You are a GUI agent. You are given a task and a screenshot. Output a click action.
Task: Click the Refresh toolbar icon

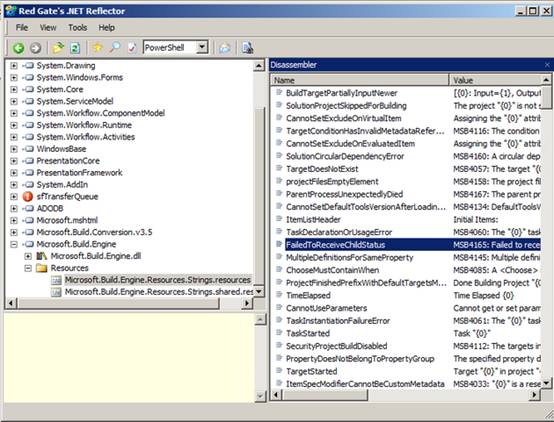click(x=75, y=48)
